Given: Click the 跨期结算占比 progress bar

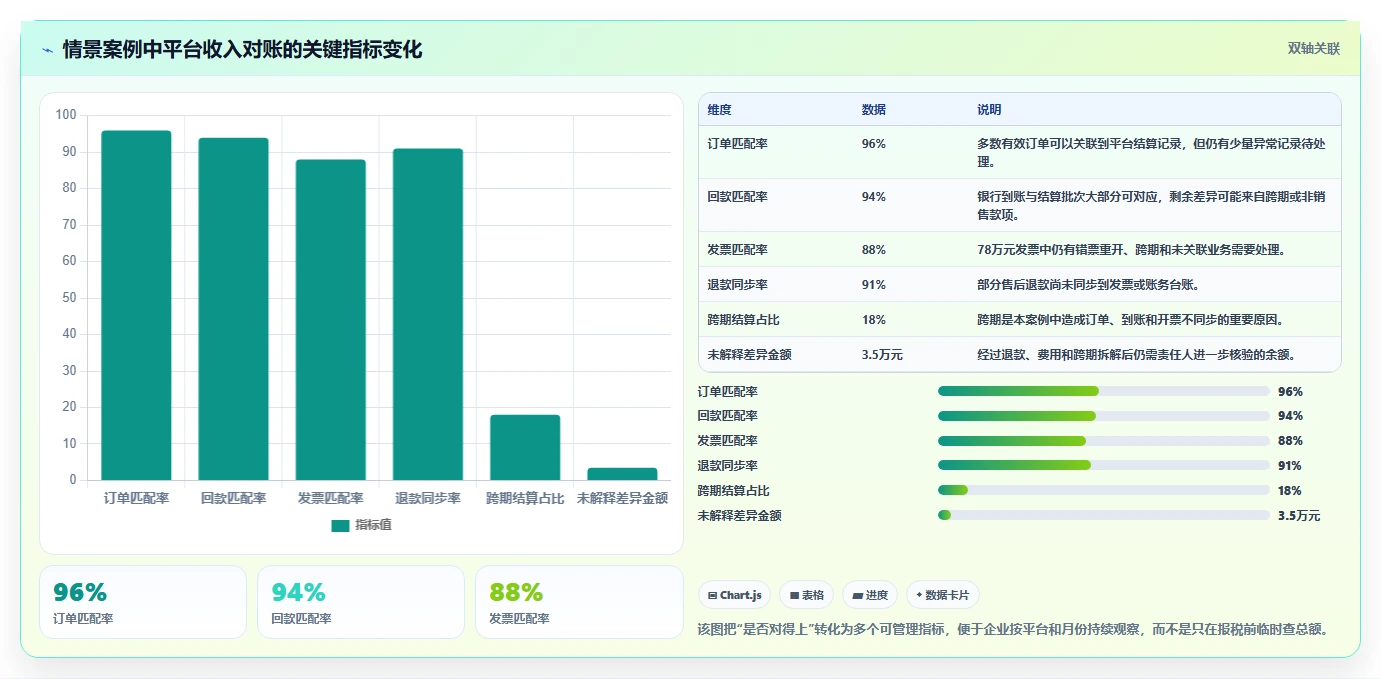Looking at the screenshot, I should click(1104, 490).
